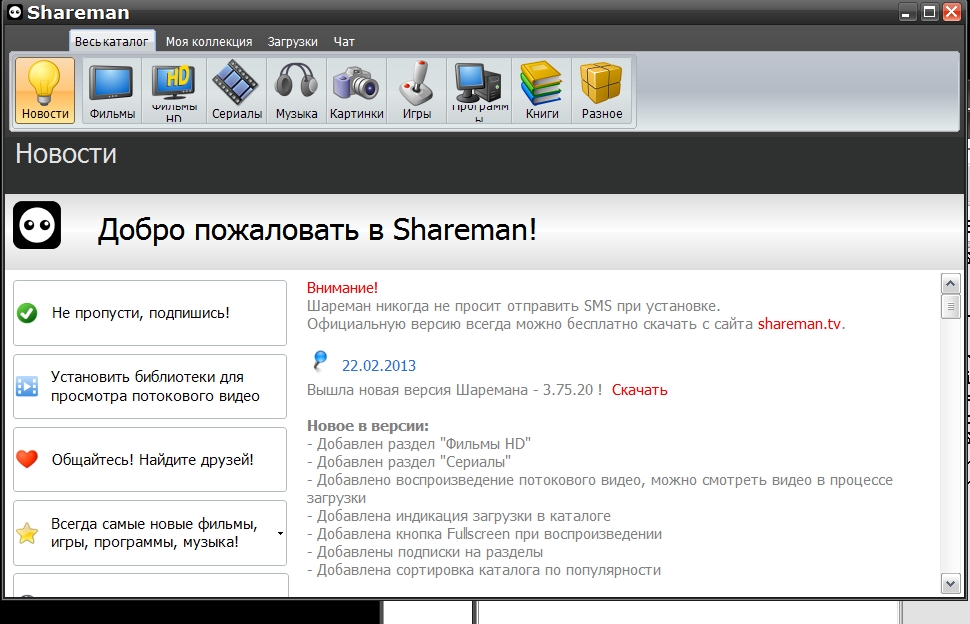The image size is (970, 624).
Task: Click Всегда самые новые фильмы button
Action: [x=150, y=532]
